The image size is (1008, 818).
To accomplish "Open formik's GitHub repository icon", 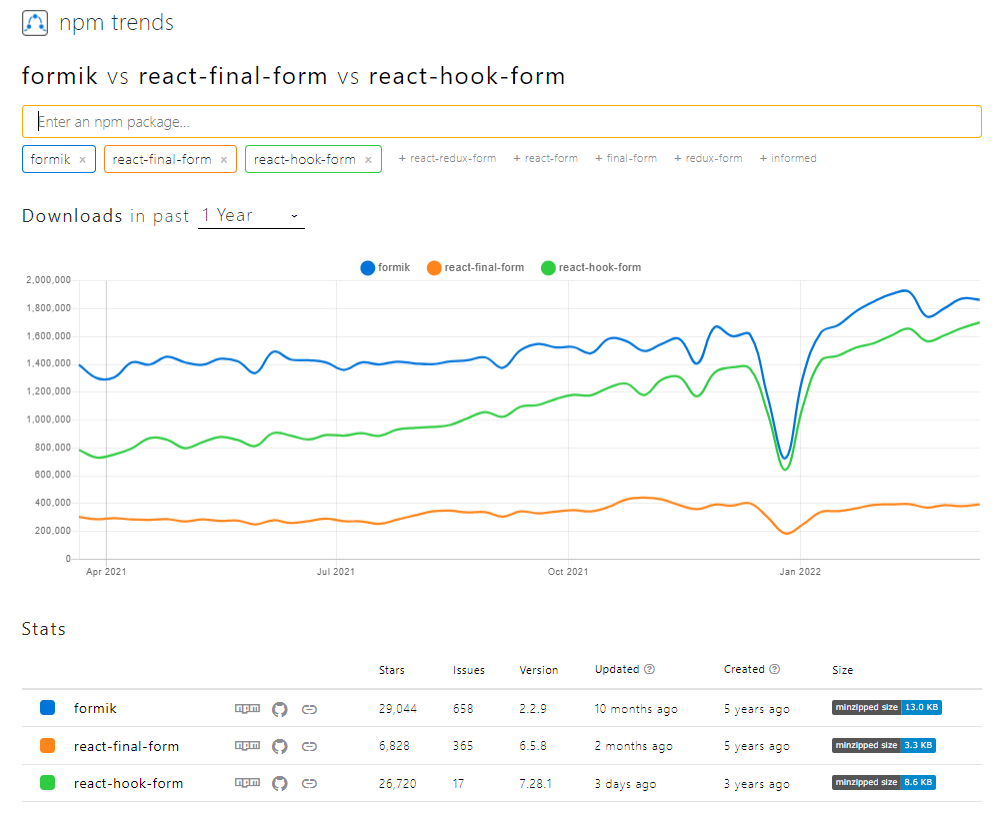I will (279, 708).
